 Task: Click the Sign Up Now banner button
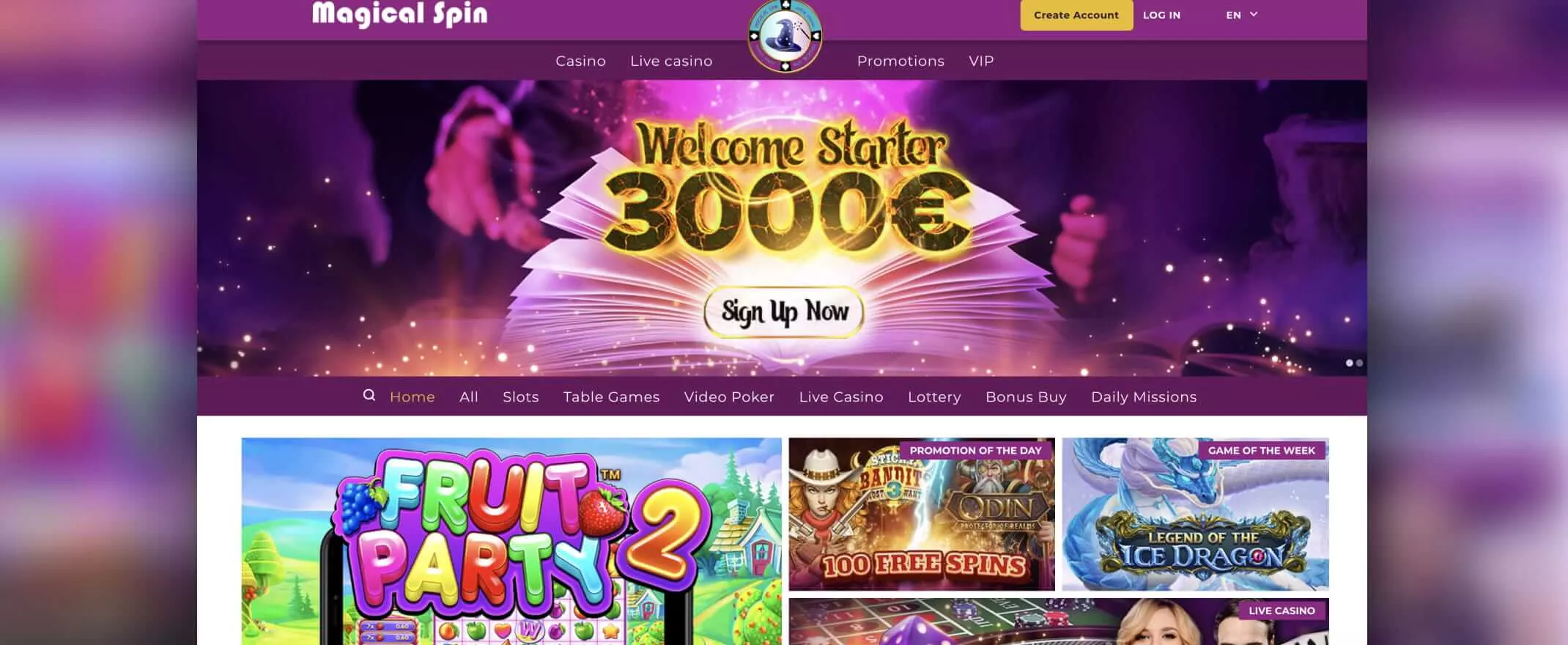[x=784, y=312]
